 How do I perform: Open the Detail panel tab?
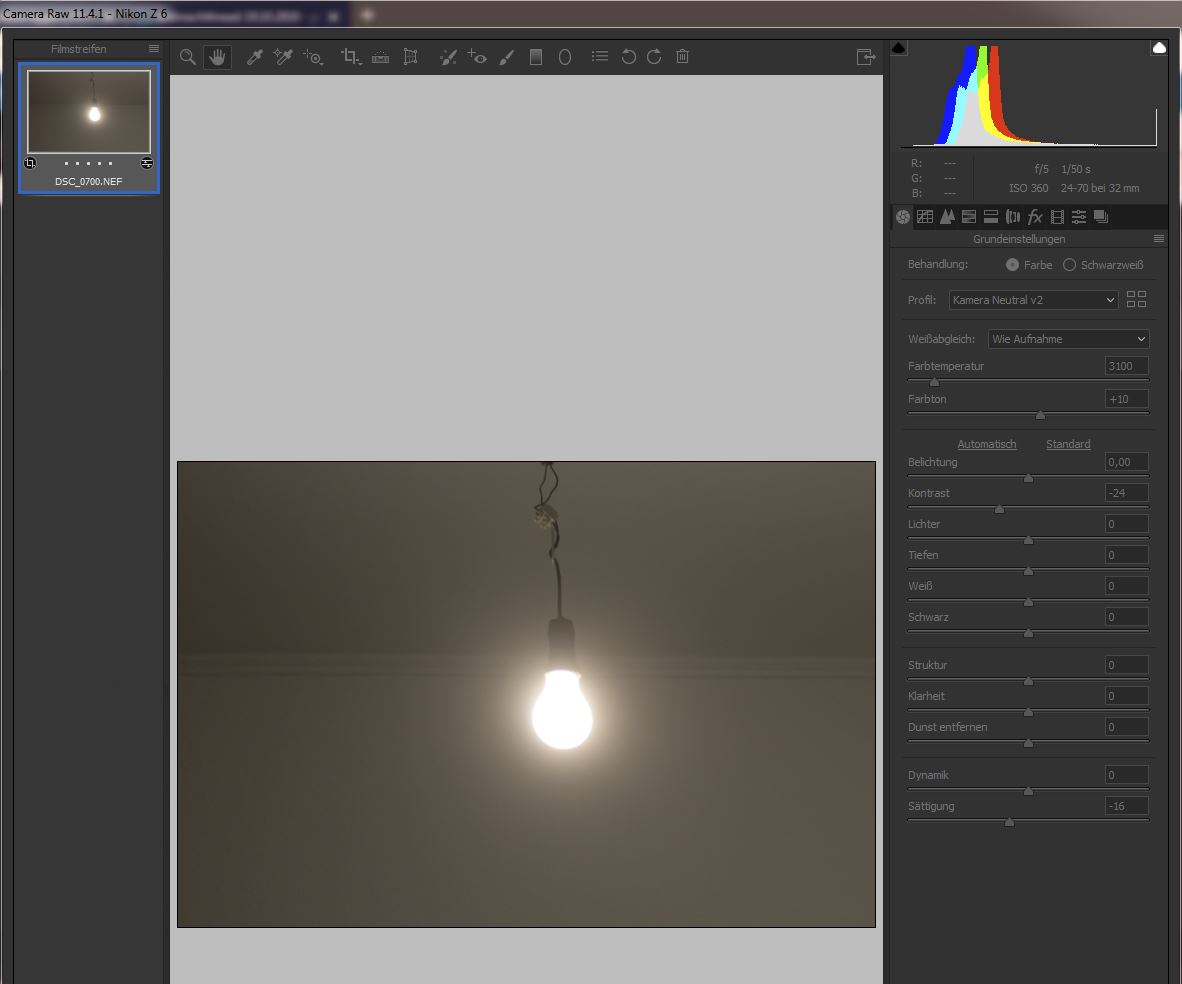[x=947, y=217]
